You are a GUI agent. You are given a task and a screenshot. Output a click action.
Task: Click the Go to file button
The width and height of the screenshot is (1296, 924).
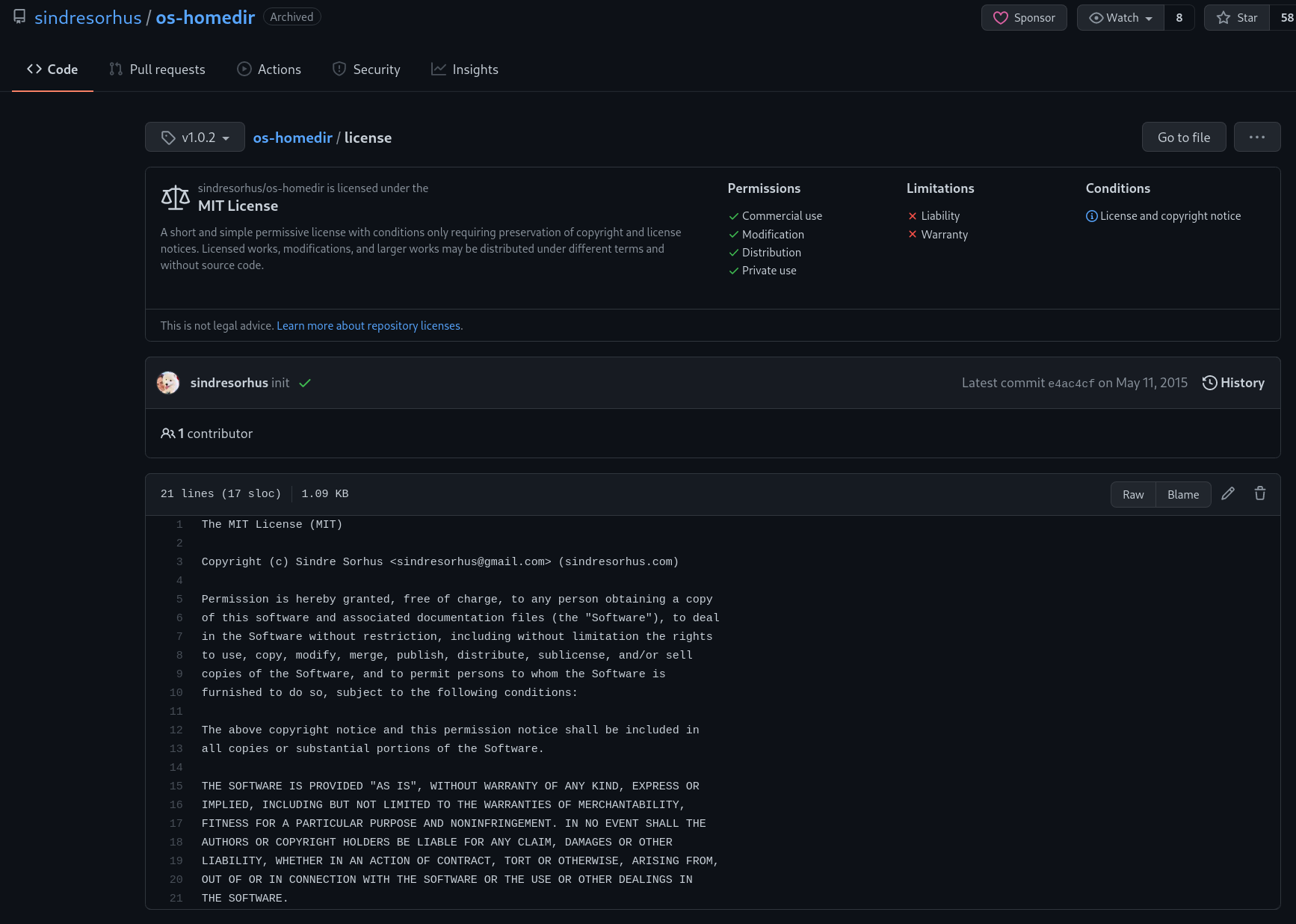pos(1183,137)
